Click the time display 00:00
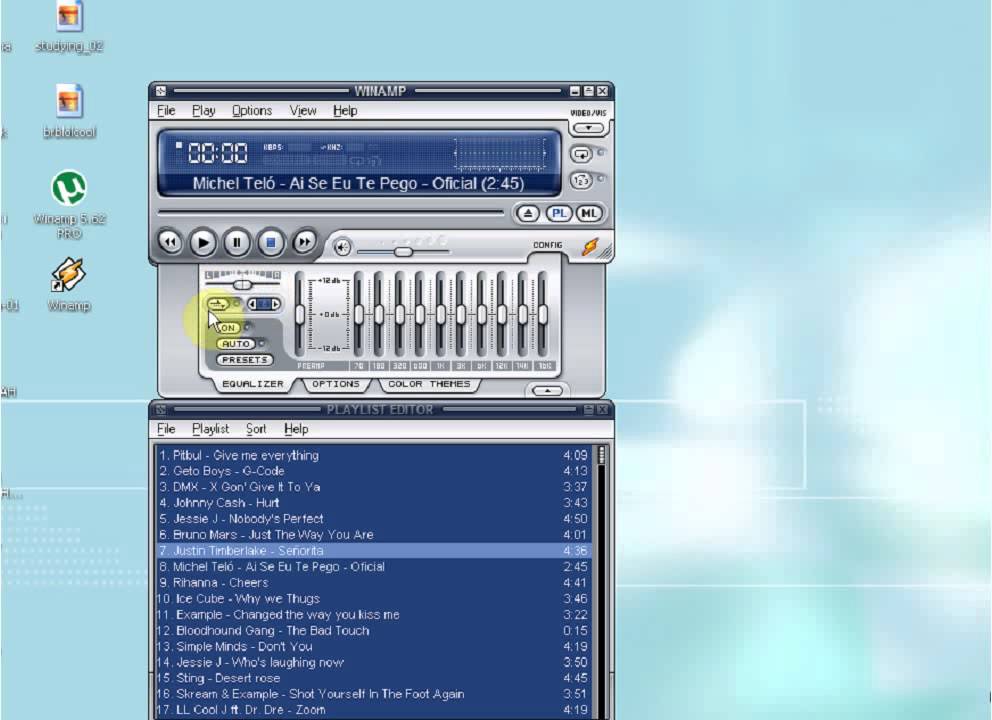 (217, 153)
